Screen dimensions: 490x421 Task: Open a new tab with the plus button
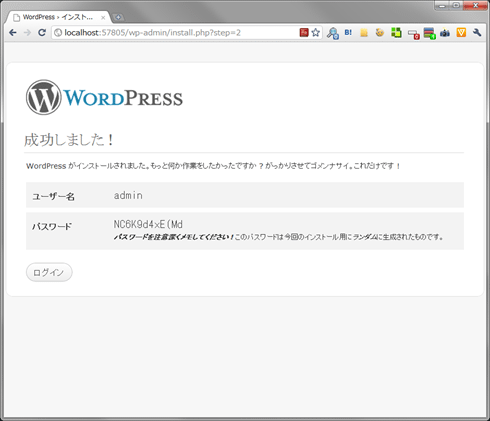(118, 17)
